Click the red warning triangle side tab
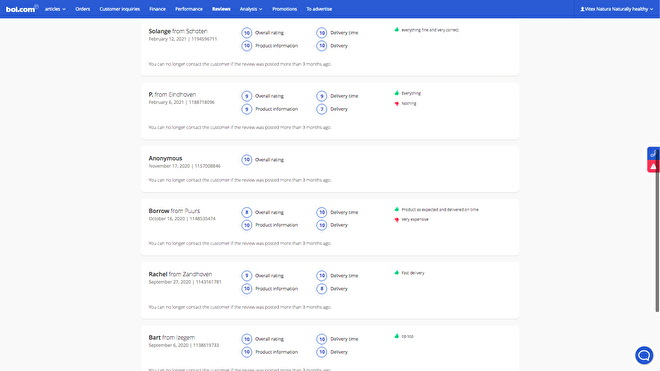Viewport: 660px width, 371px height. (x=653, y=166)
